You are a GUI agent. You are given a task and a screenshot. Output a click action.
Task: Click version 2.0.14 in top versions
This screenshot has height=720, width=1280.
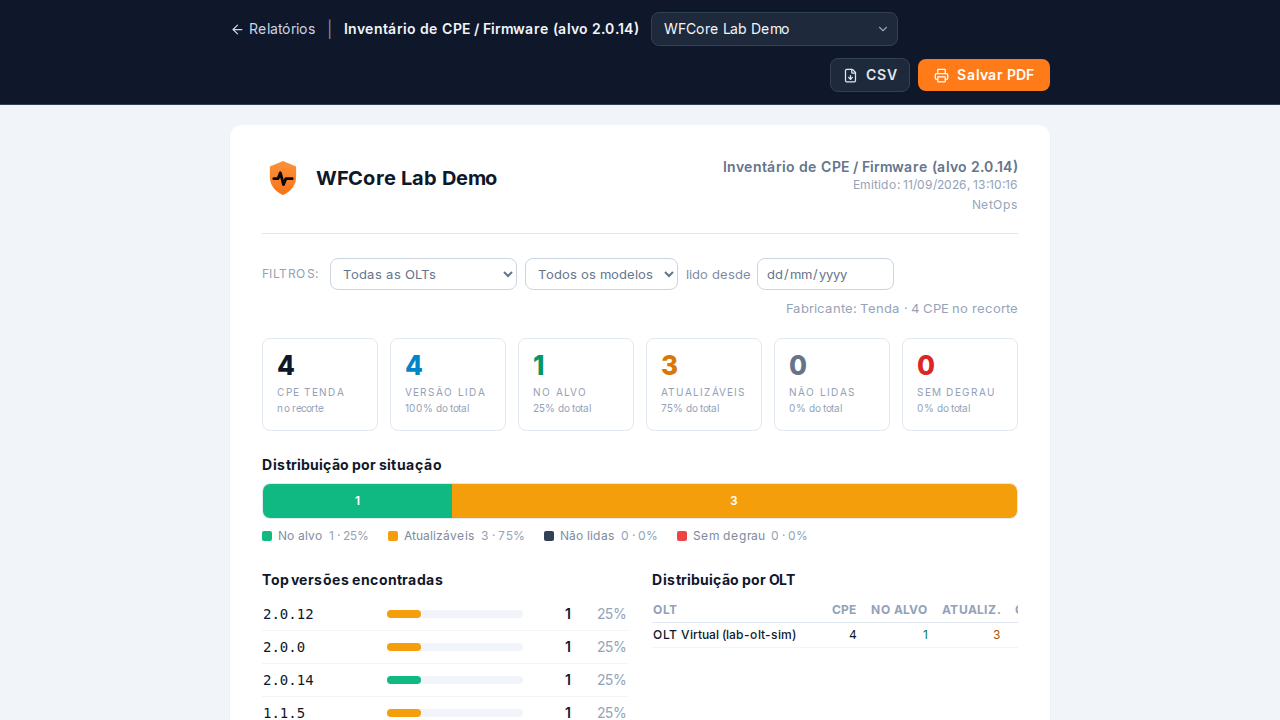coord(289,680)
